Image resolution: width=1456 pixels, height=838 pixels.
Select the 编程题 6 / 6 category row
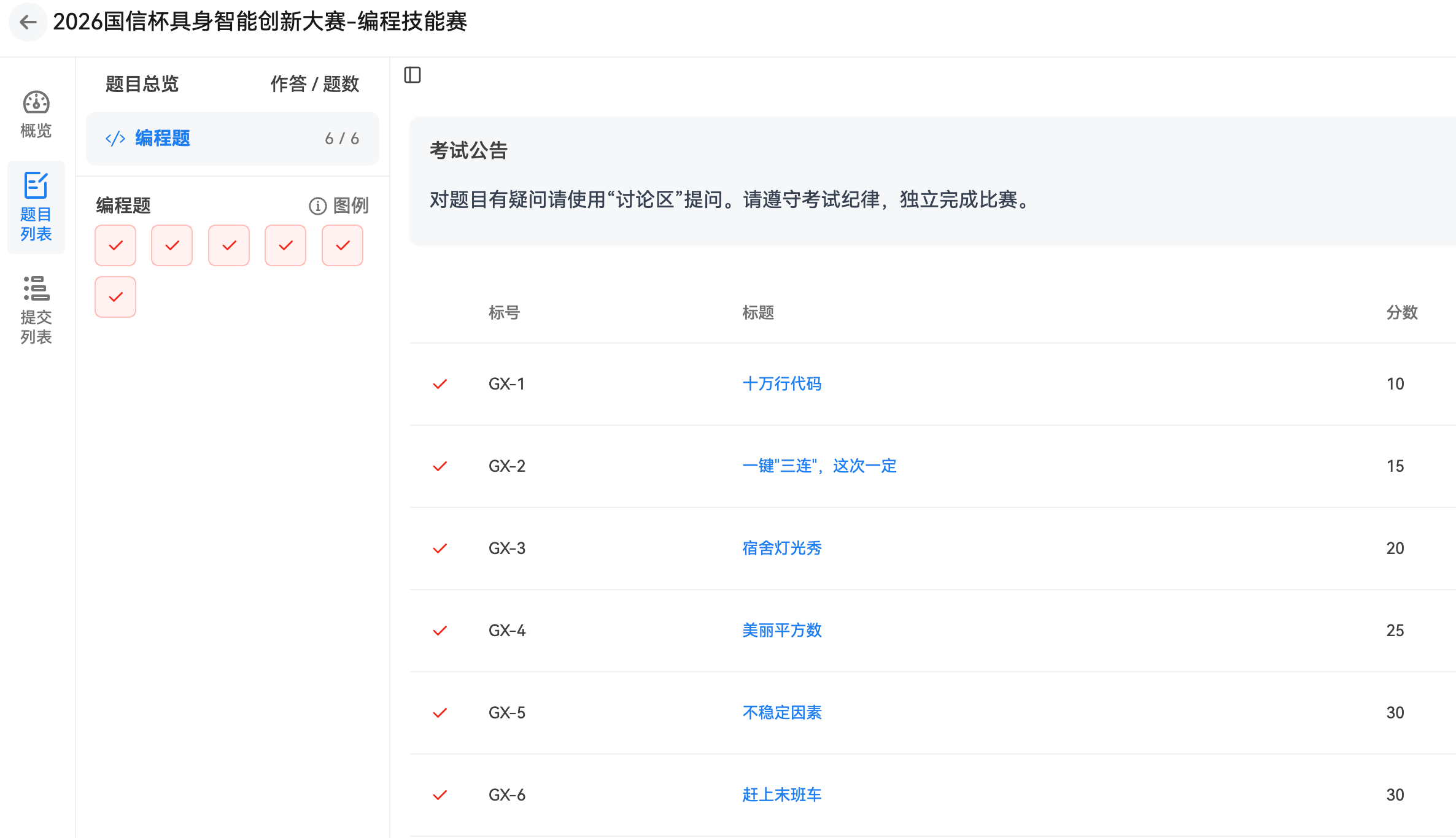coord(233,138)
